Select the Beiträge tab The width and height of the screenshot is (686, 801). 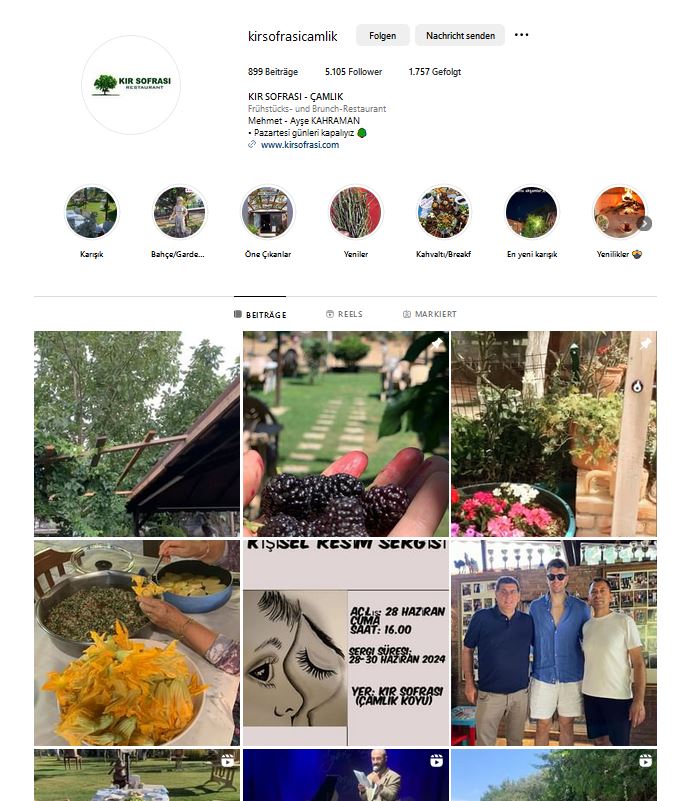(260, 315)
